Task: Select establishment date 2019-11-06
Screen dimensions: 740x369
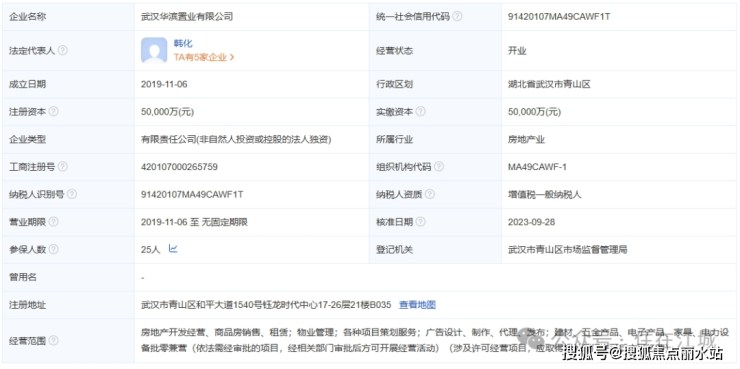Action: (164, 84)
